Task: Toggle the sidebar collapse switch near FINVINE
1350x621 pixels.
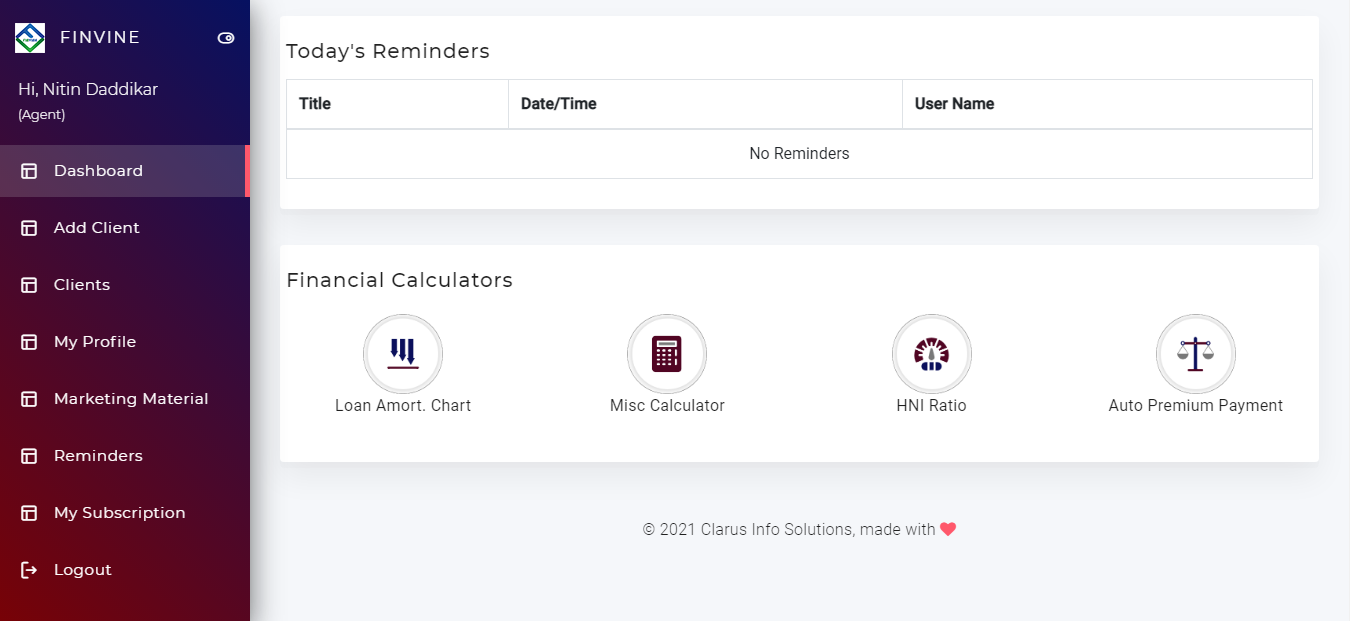Action: 226,38
